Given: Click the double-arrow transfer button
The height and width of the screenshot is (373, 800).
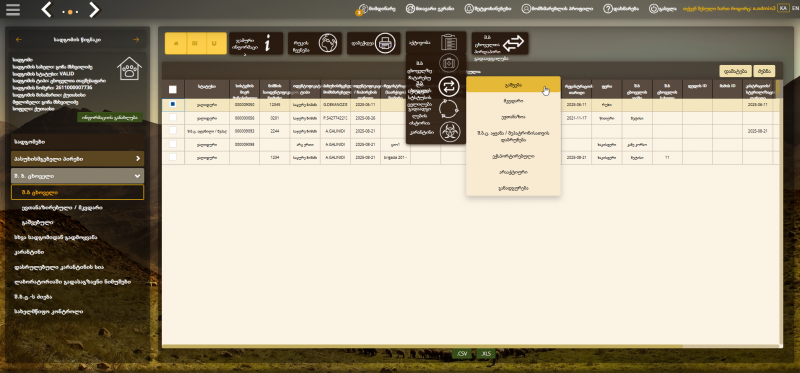Looking at the screenshot, I should tap(500, 43).
